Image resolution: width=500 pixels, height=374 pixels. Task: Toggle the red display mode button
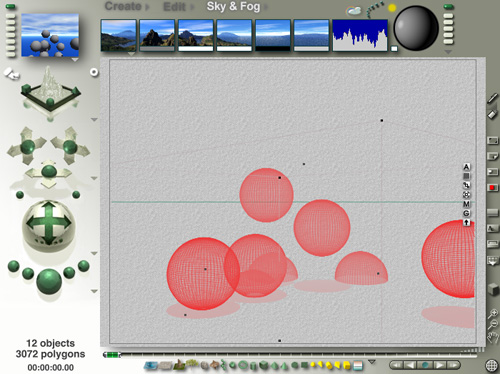[x=492, y=188]
